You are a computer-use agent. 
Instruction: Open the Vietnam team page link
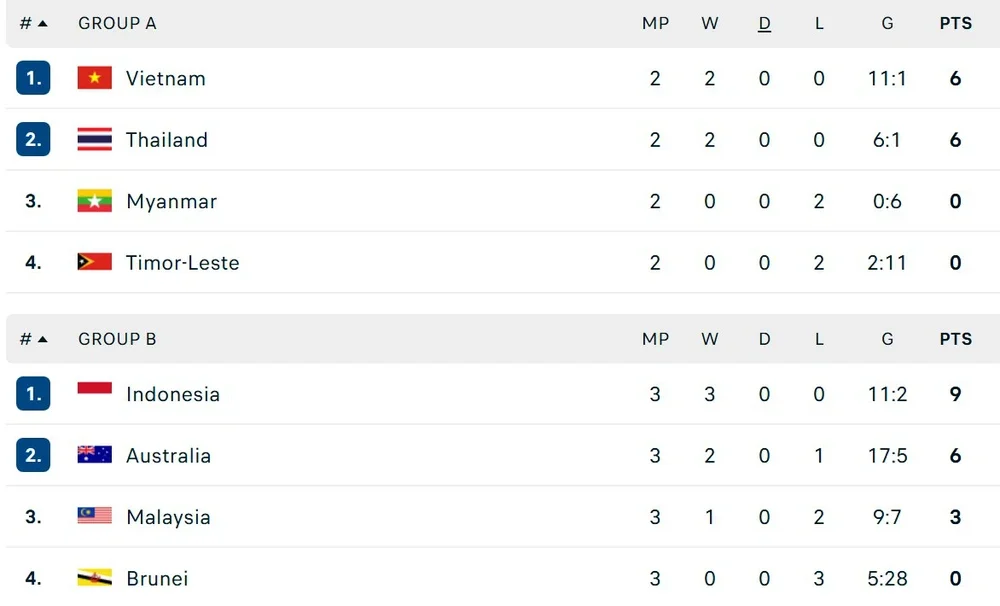(x=167, y=78)
